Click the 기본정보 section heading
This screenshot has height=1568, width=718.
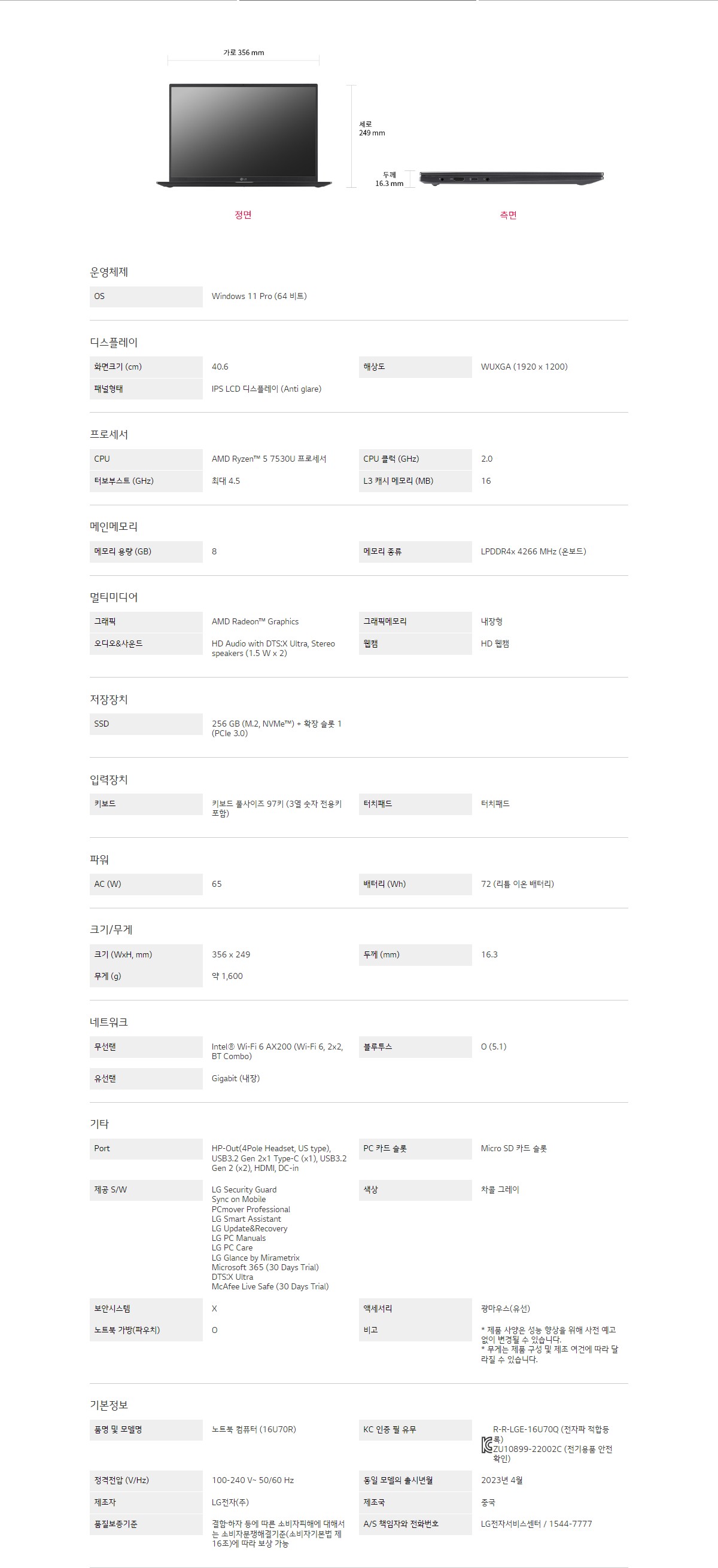click(109, 1405)
